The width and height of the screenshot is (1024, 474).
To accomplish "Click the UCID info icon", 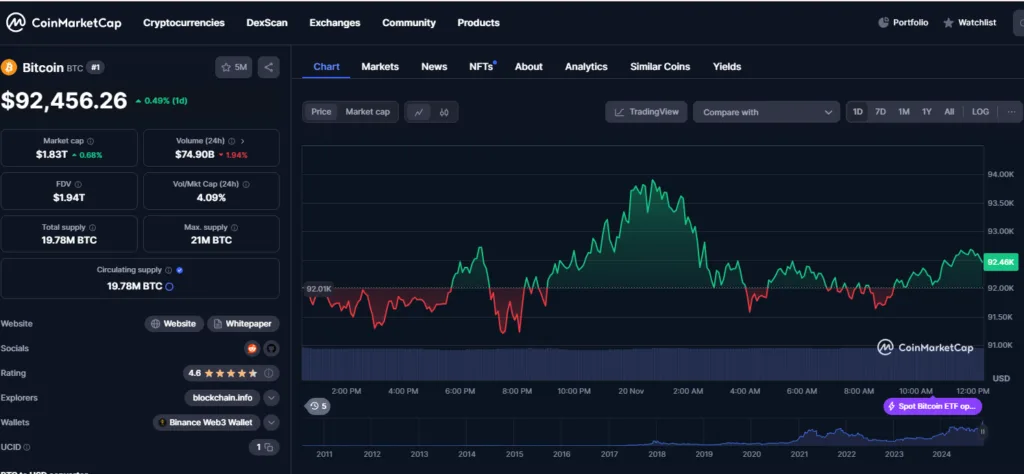I will click(27, 448).
